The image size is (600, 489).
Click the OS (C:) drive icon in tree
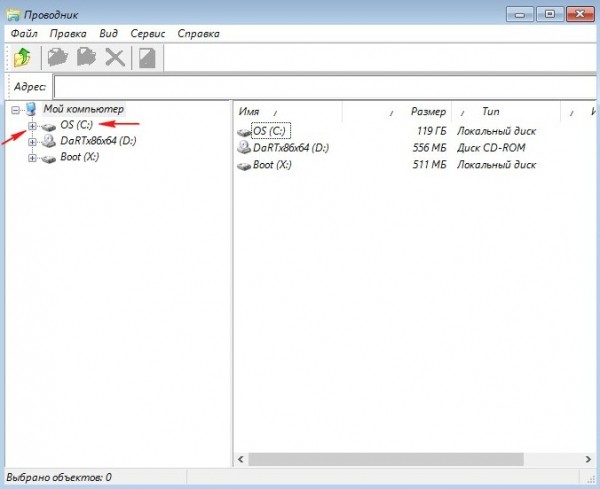[x=49, y=126]
